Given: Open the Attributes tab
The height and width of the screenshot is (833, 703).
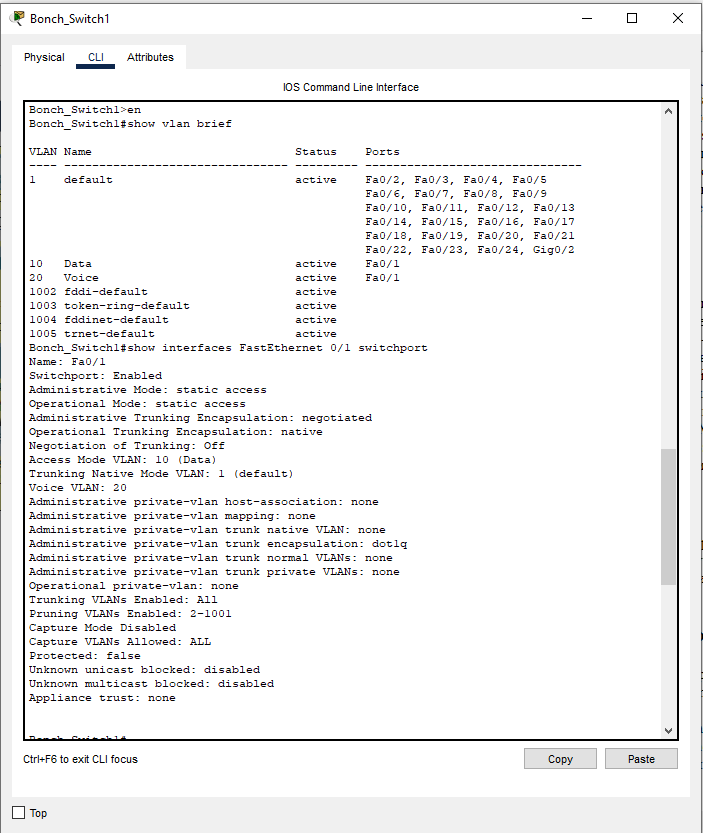Looking at the screenshot, I should (x=150, y=57).
